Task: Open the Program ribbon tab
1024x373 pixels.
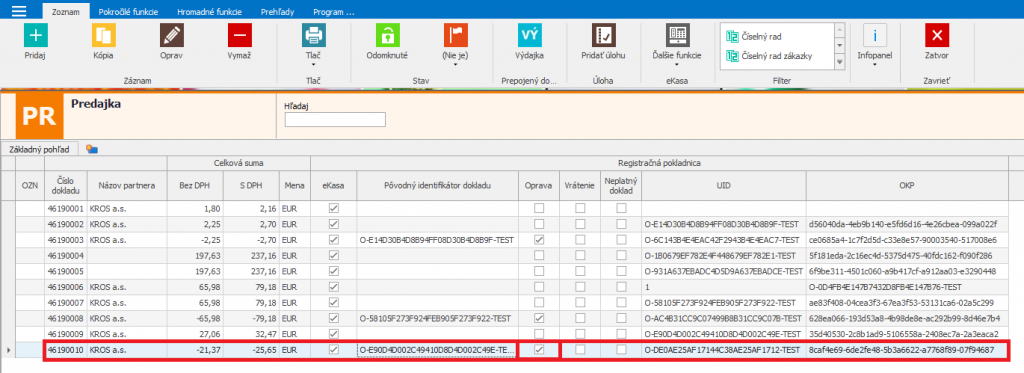Action: (334, 12)
